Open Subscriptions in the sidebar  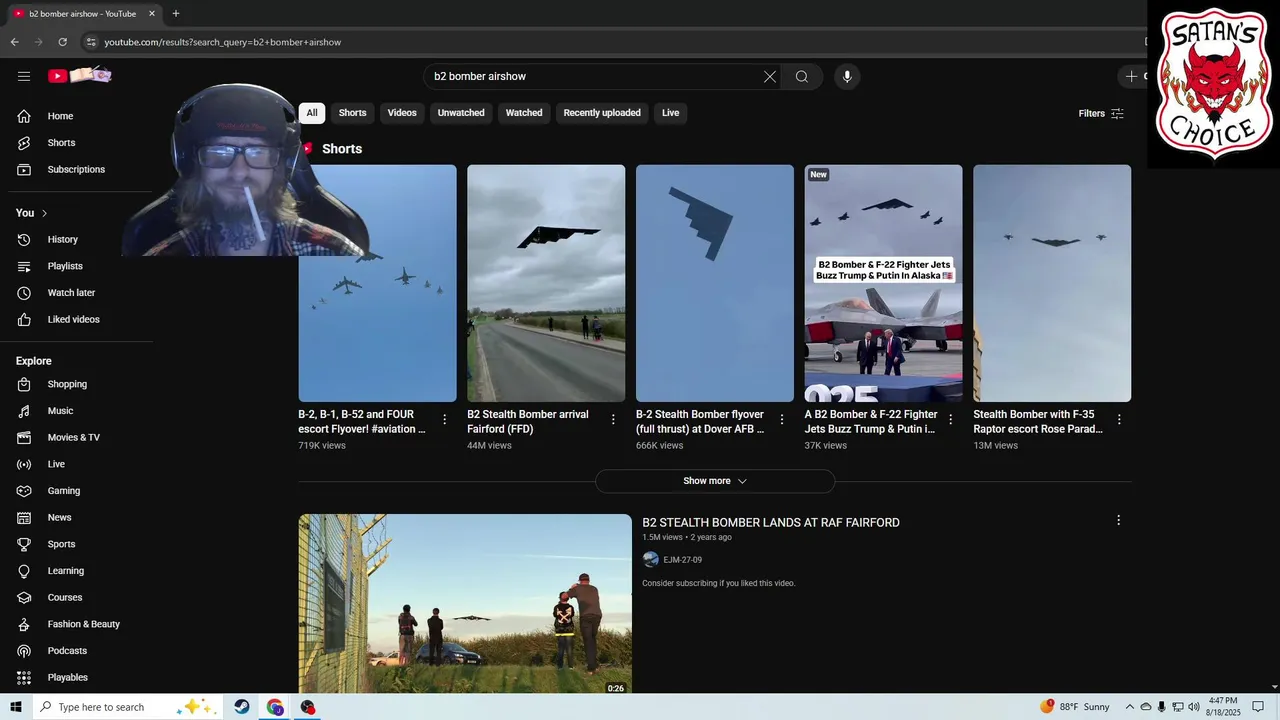point(78,169)
